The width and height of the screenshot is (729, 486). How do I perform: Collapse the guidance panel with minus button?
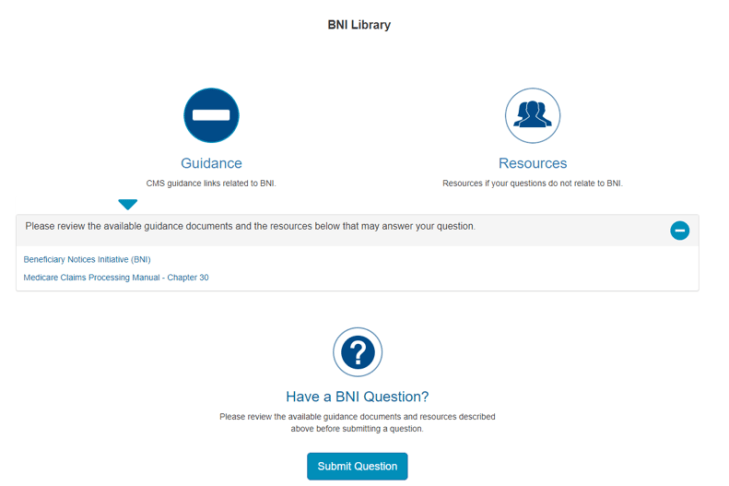pyautogui.click(x=679, y=231)
